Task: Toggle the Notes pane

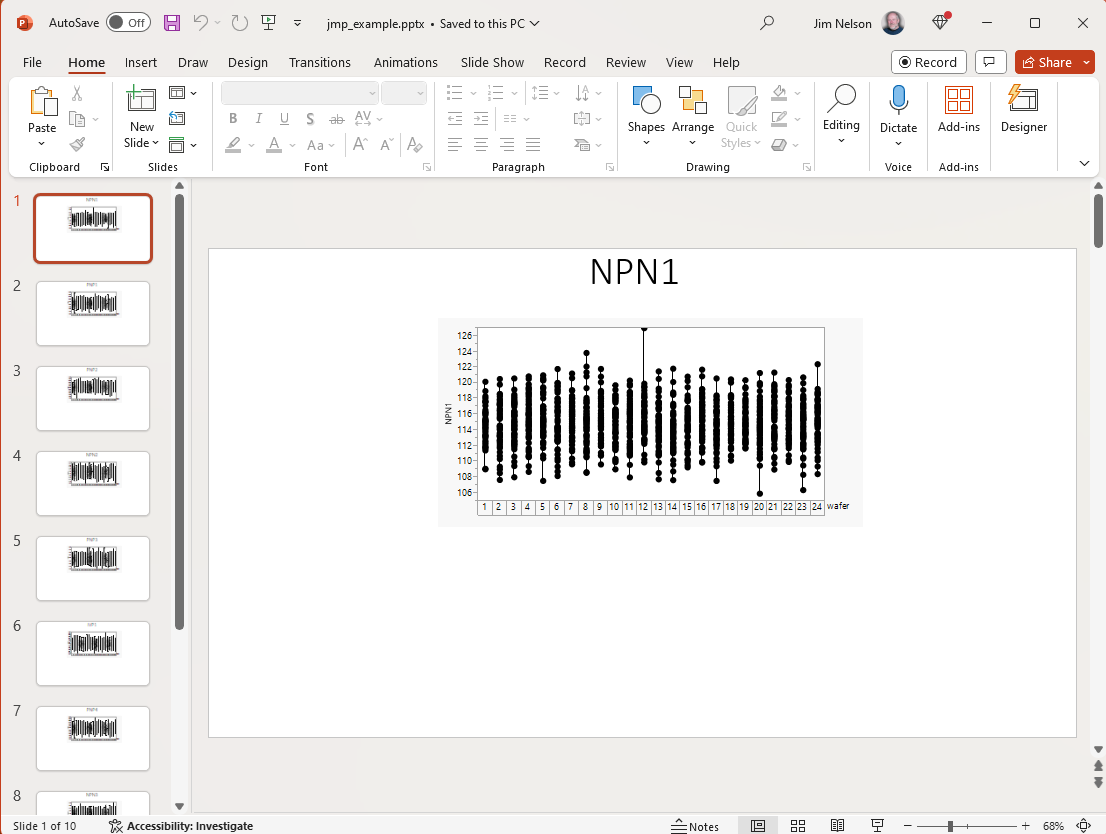Action: tap(695, 826)
